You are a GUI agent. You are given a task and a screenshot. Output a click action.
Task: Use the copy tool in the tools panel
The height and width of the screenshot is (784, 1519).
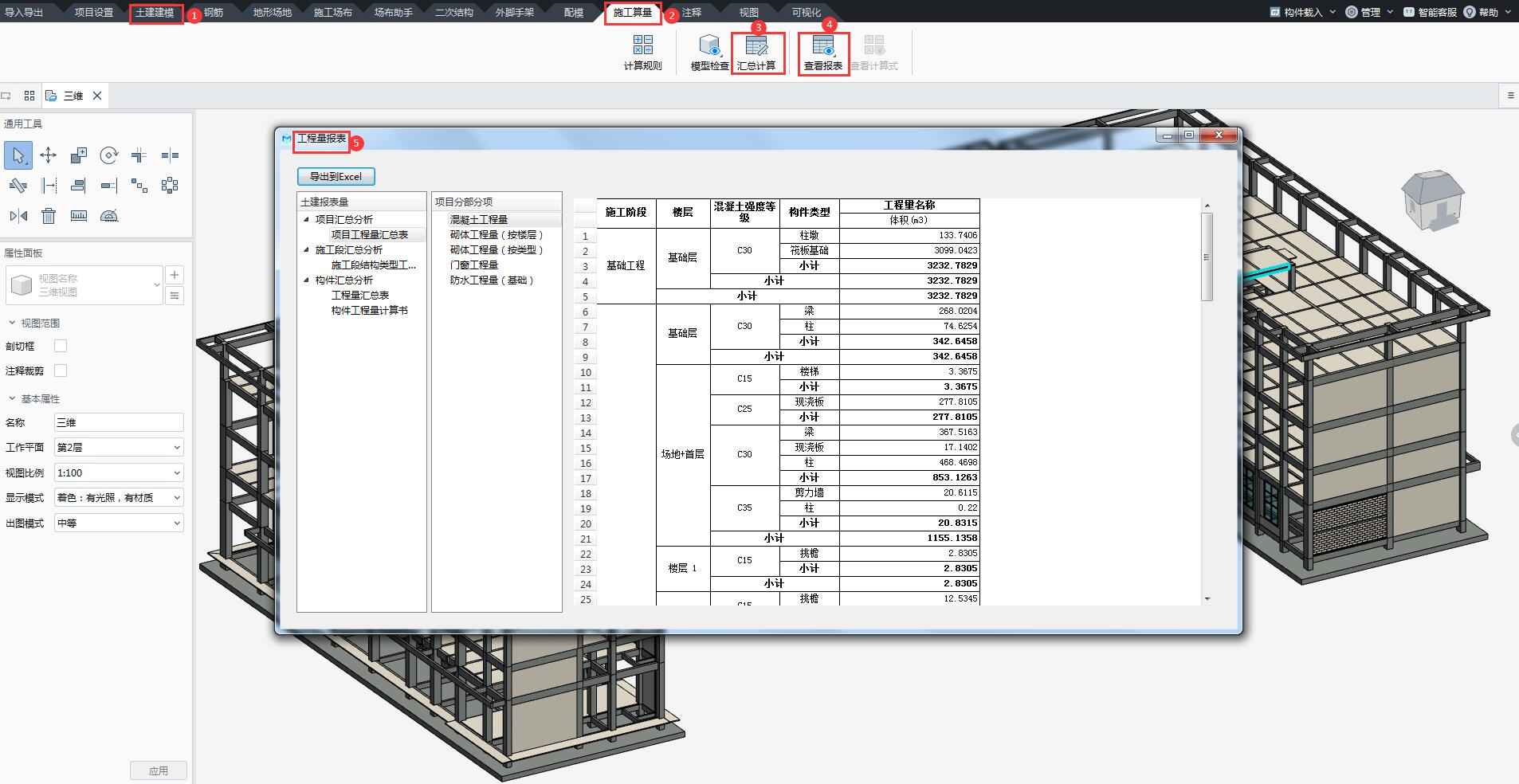pos(78,155)
